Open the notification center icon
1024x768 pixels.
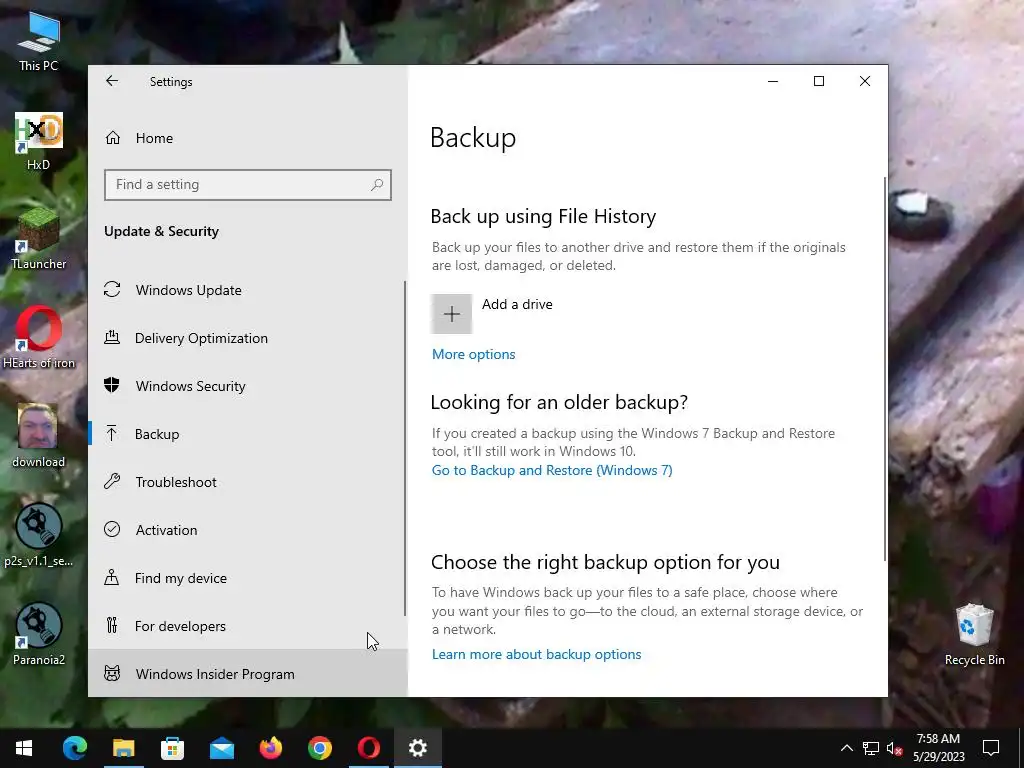(x=991, y=748)
